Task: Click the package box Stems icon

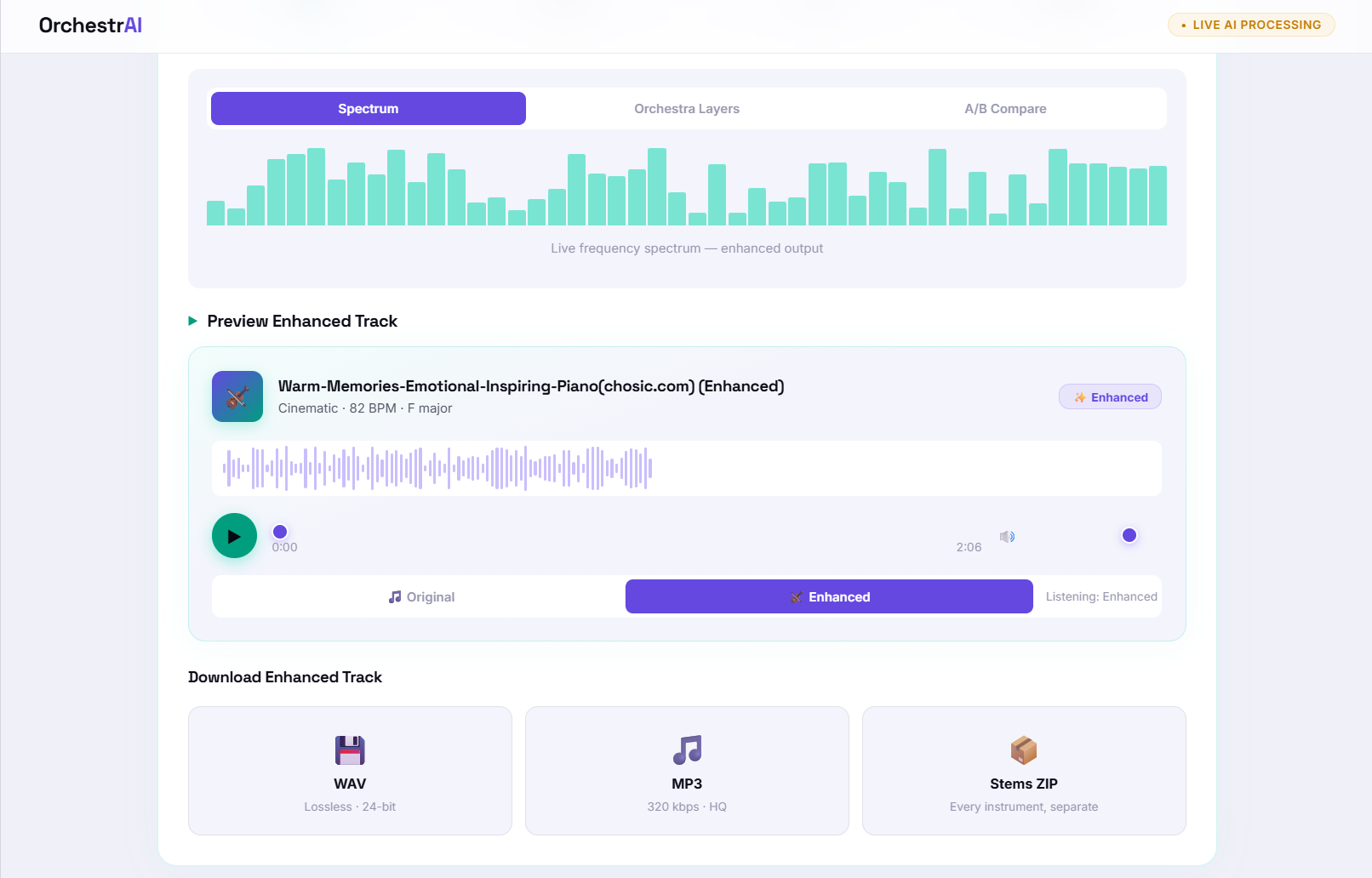Action: click(x=1024, y=750)
